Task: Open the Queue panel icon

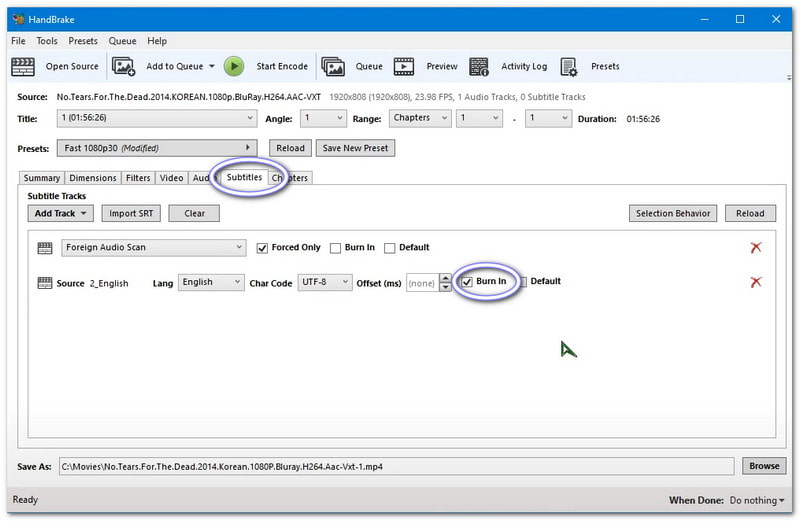Action: pyautogui.click(x=333, y=67)
